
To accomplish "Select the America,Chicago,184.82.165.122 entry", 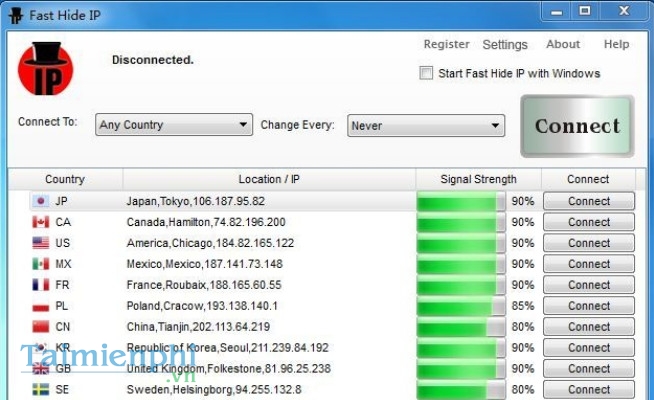I will [210, 243].
